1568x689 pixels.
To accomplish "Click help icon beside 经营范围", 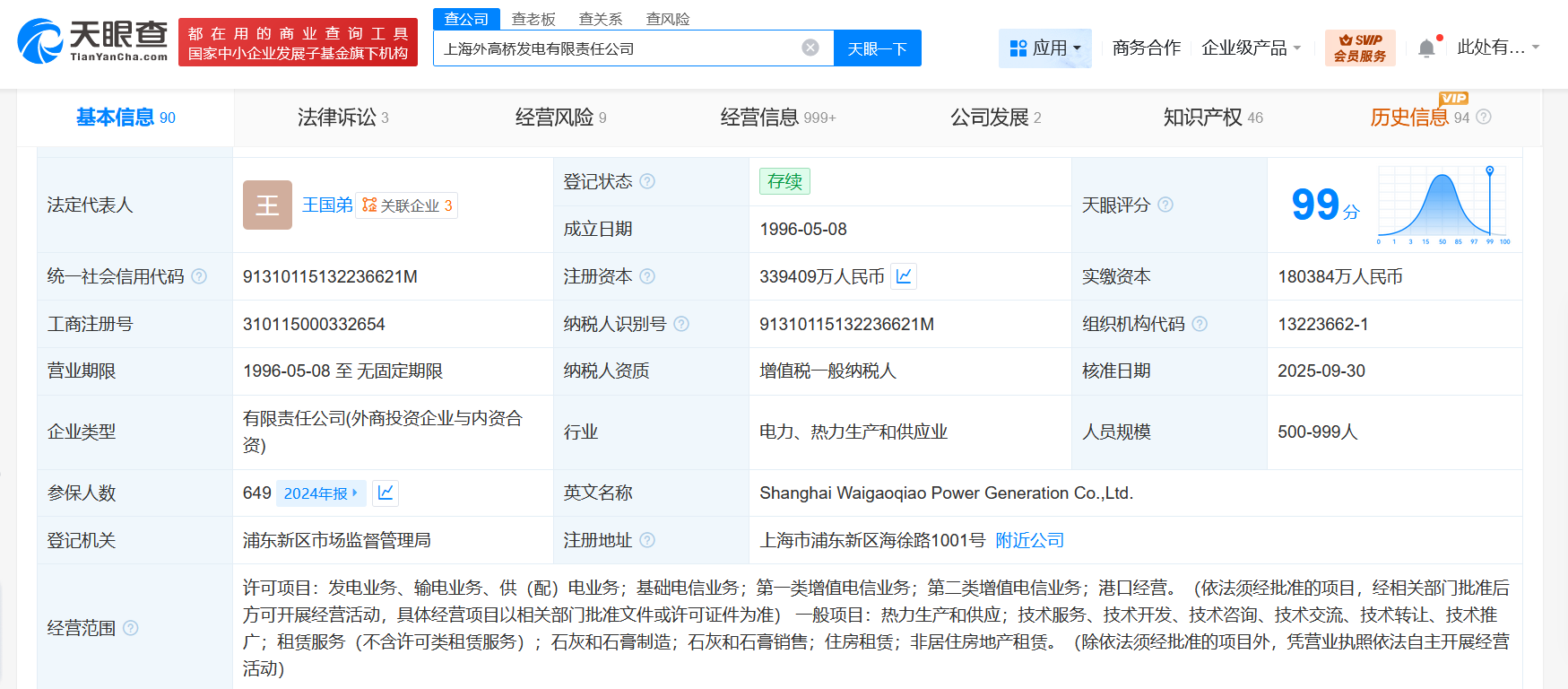I will [x=131, y=628].
